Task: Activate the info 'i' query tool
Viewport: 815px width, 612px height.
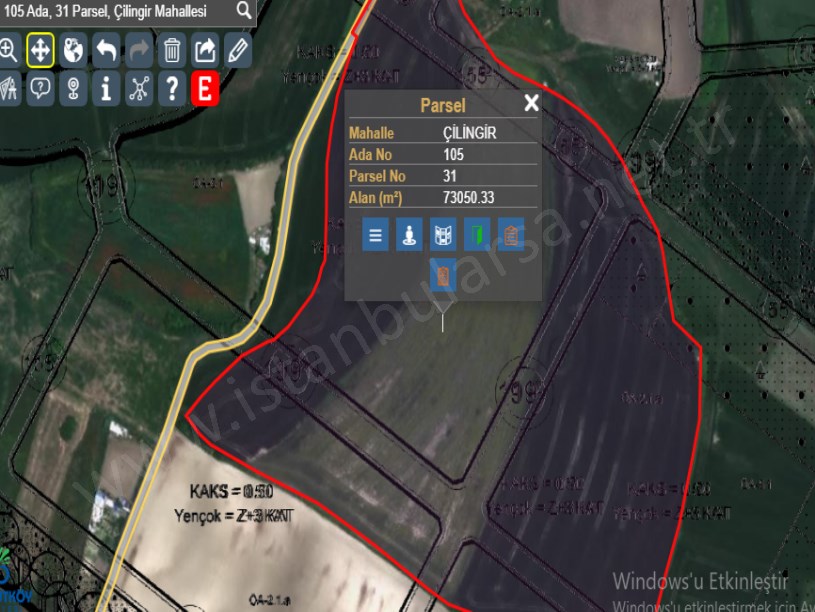Action: pyautogui.click(x=106, y=89)
